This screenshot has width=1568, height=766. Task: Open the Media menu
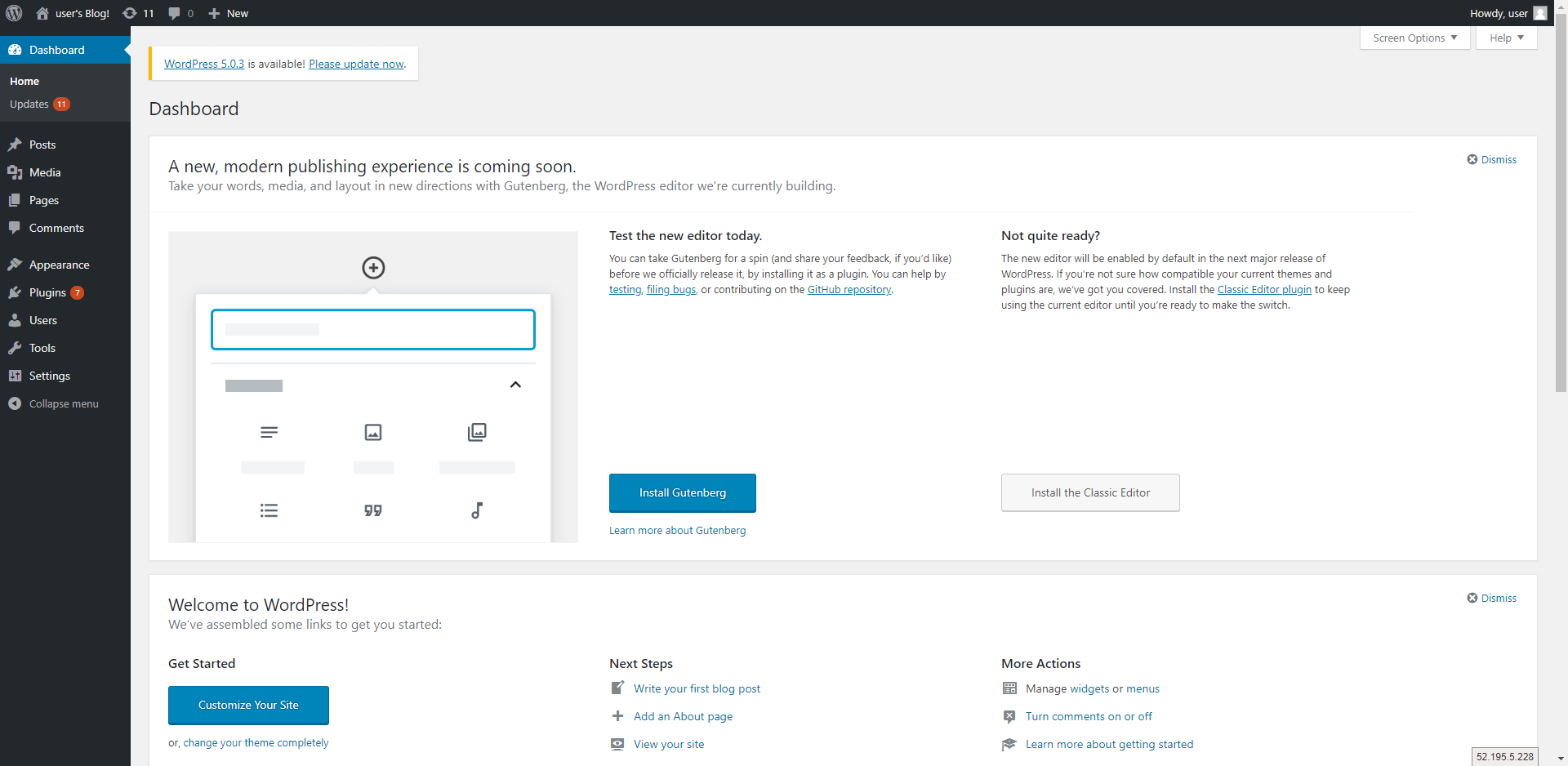tap(45, 172)
